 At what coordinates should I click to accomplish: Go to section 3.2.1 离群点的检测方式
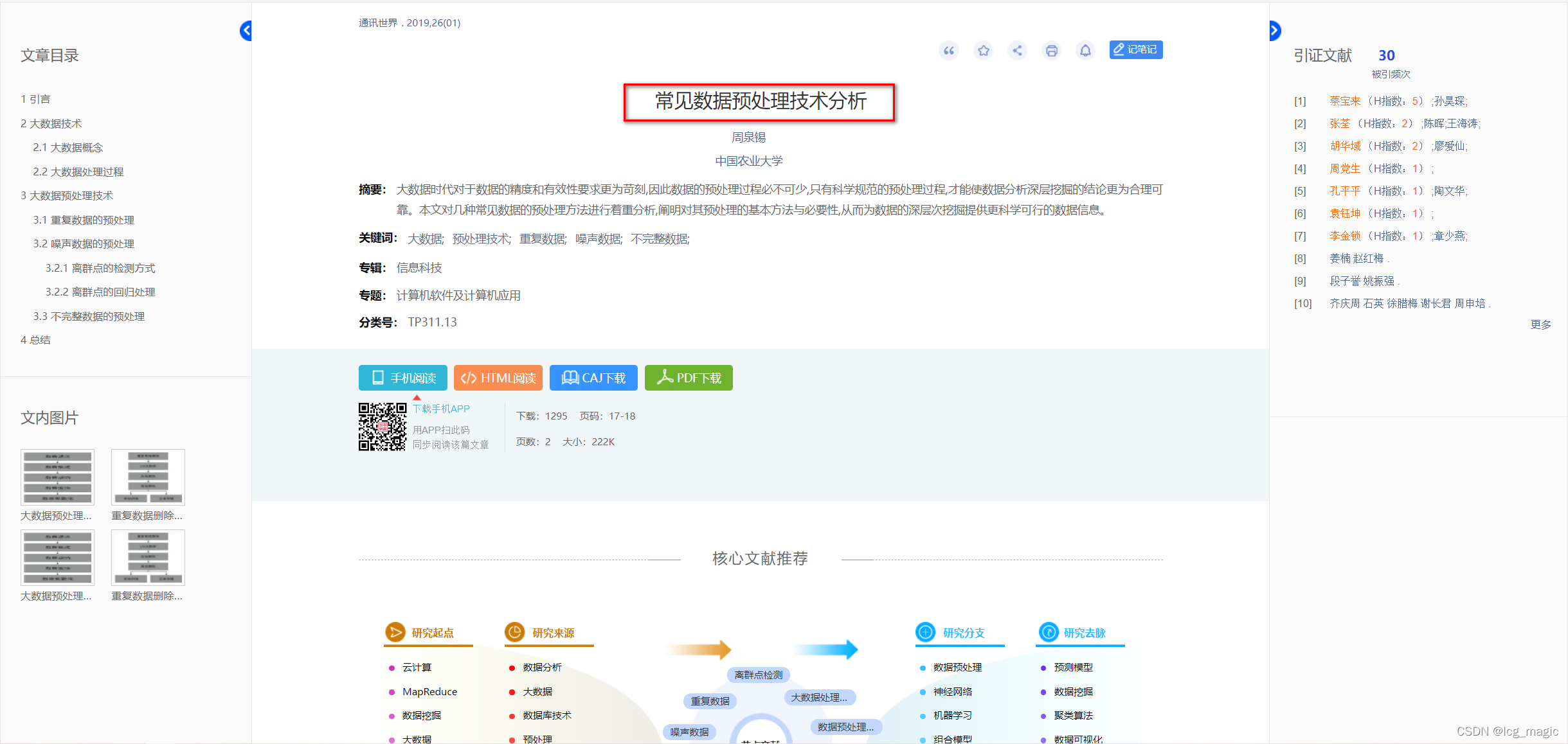[x=100, y=268]
